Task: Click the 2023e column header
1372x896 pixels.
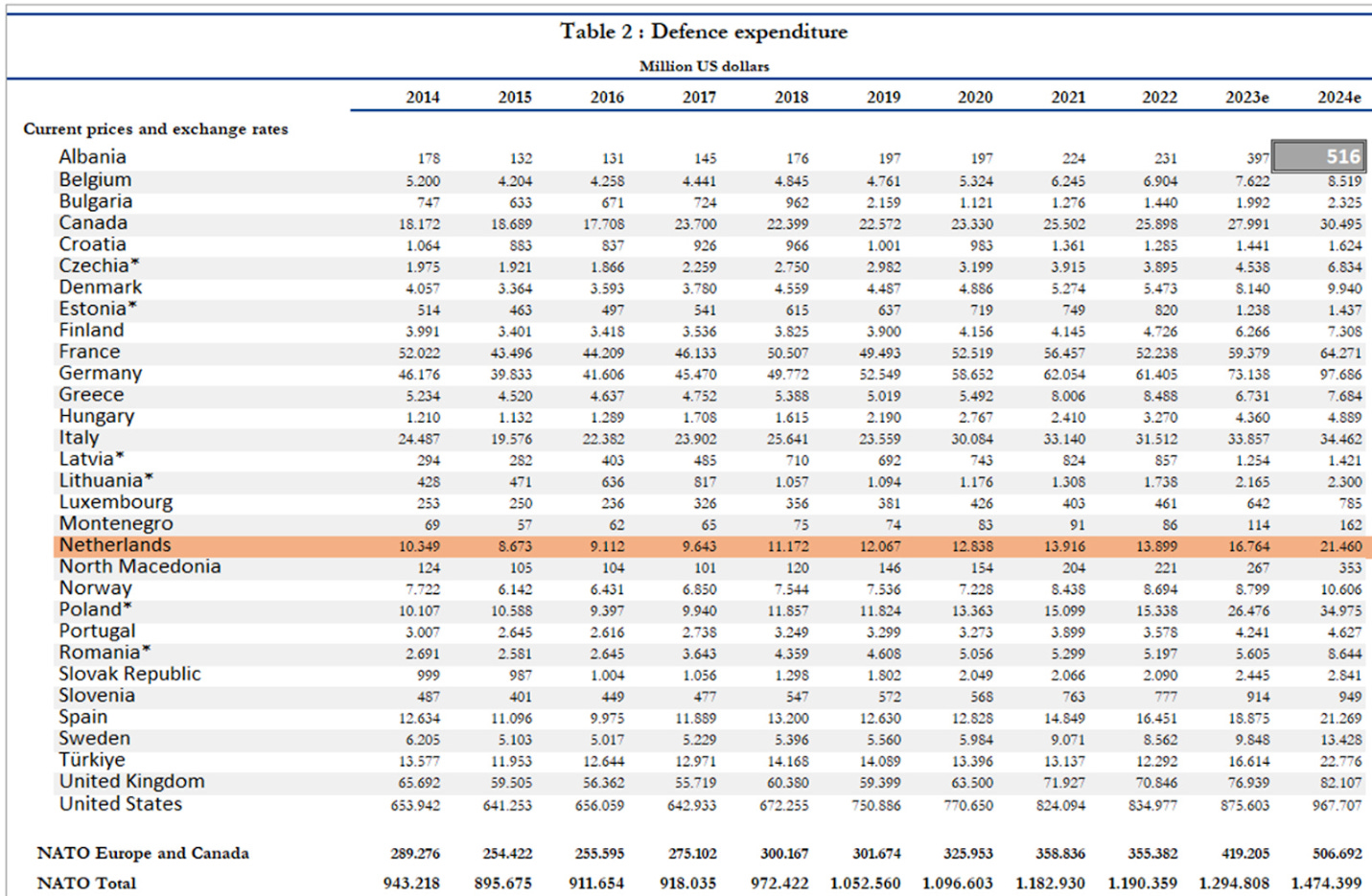Action: click(1247, 97)
